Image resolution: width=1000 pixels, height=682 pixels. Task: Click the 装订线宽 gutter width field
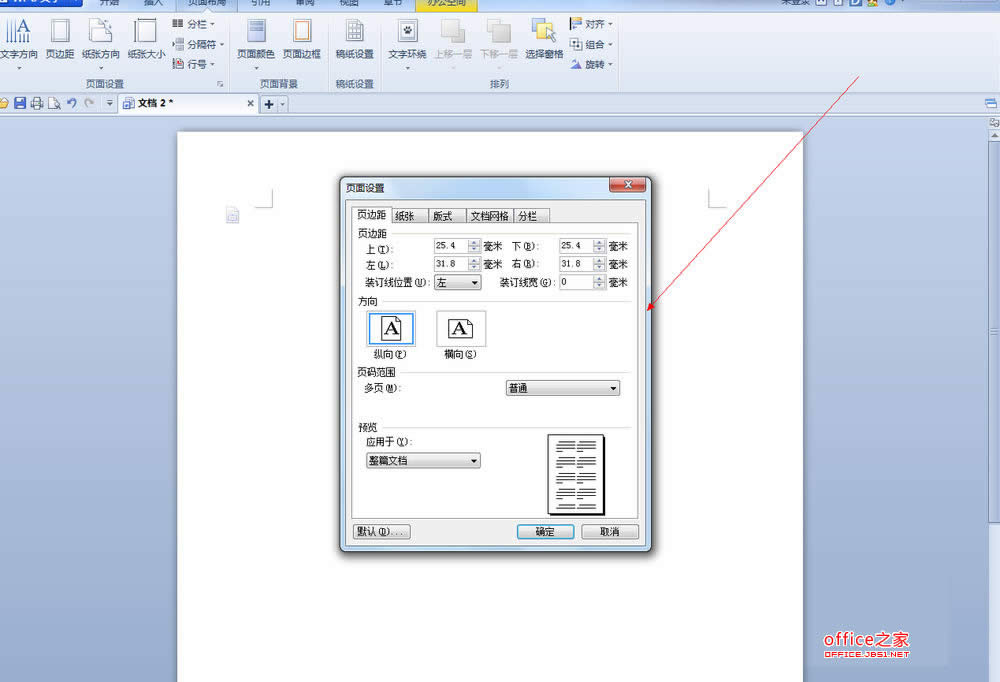click(x=576, y=282)
